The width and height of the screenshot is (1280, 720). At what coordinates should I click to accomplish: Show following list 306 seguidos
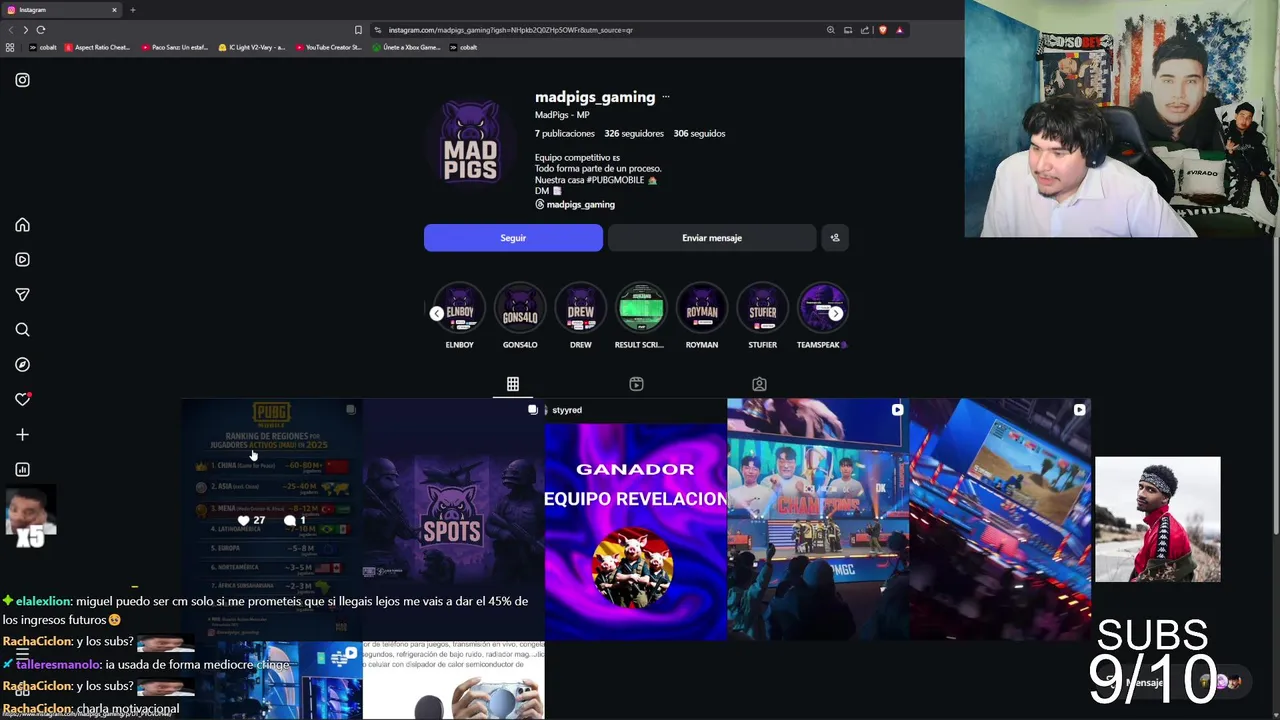[699, 133]
